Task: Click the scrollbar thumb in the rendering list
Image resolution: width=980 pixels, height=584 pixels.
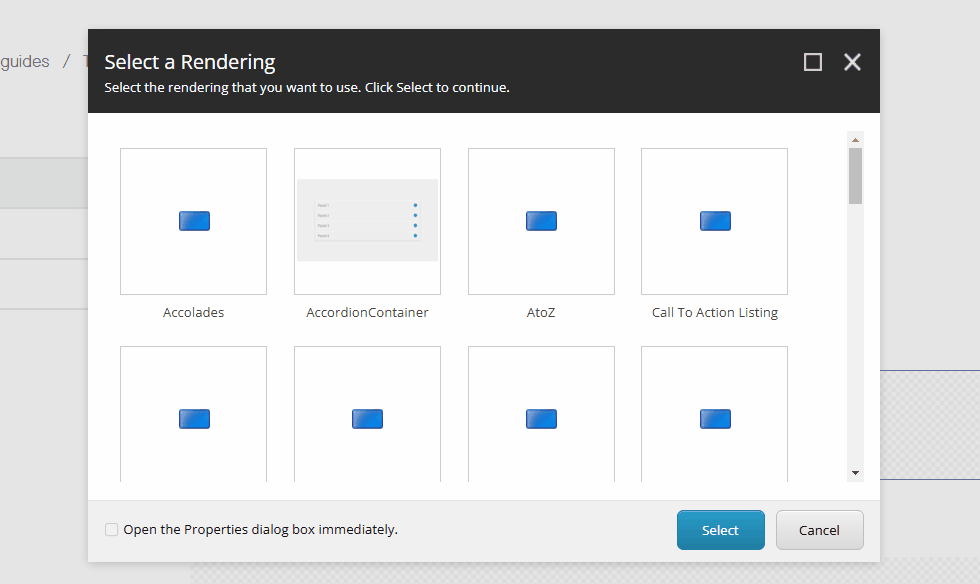Action: coord(855,175)
